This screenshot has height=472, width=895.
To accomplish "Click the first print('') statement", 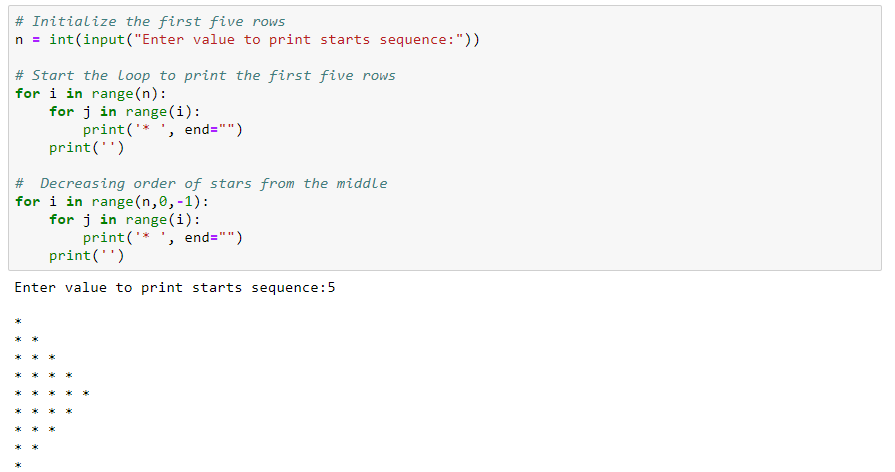I will coord(86,148).
